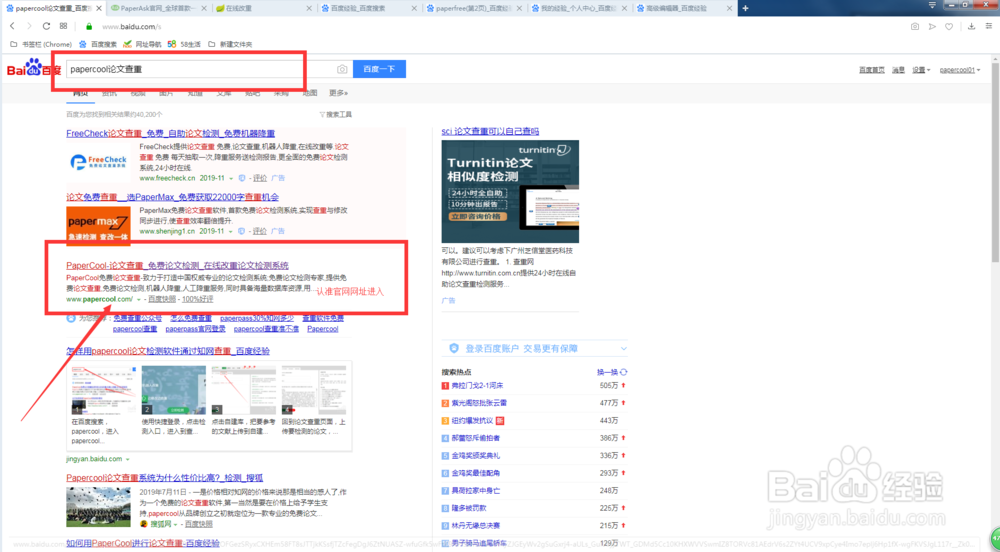The width and height of the screenshot is (1000, 552).
Task: Open the 58生活 bookmark
Action: tap(184, 44)
